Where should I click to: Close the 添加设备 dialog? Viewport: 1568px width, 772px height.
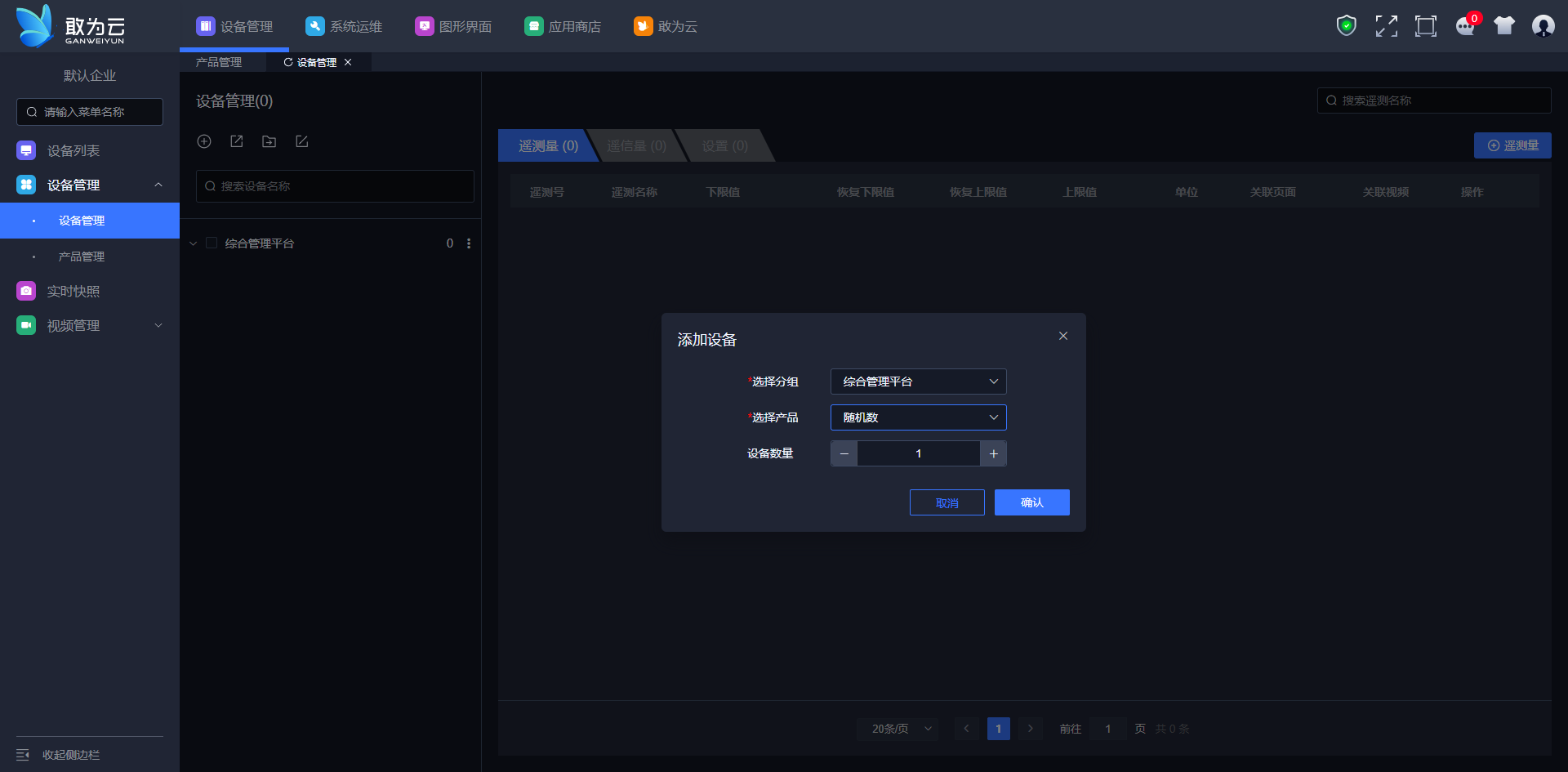coord(1063,336)
